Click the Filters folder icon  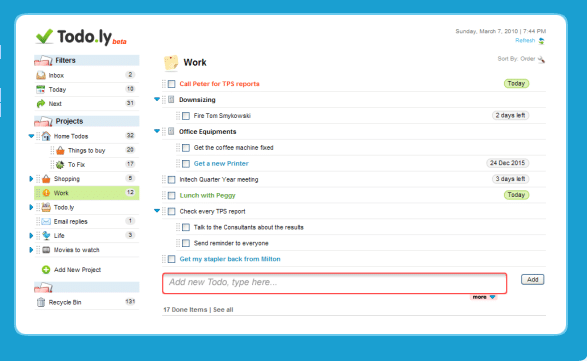[x=43, y=60]
